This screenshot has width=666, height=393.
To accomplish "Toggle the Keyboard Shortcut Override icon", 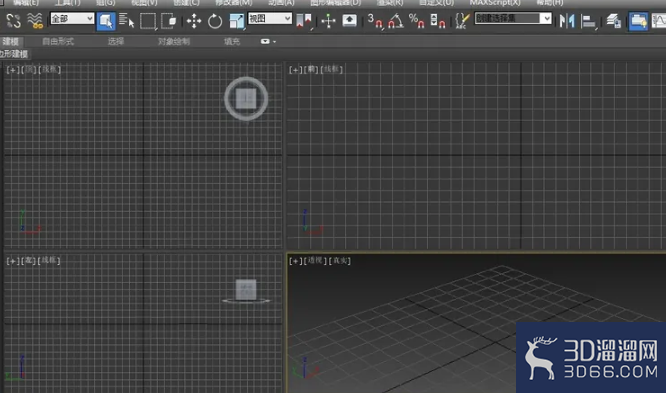I will point(349,20).
